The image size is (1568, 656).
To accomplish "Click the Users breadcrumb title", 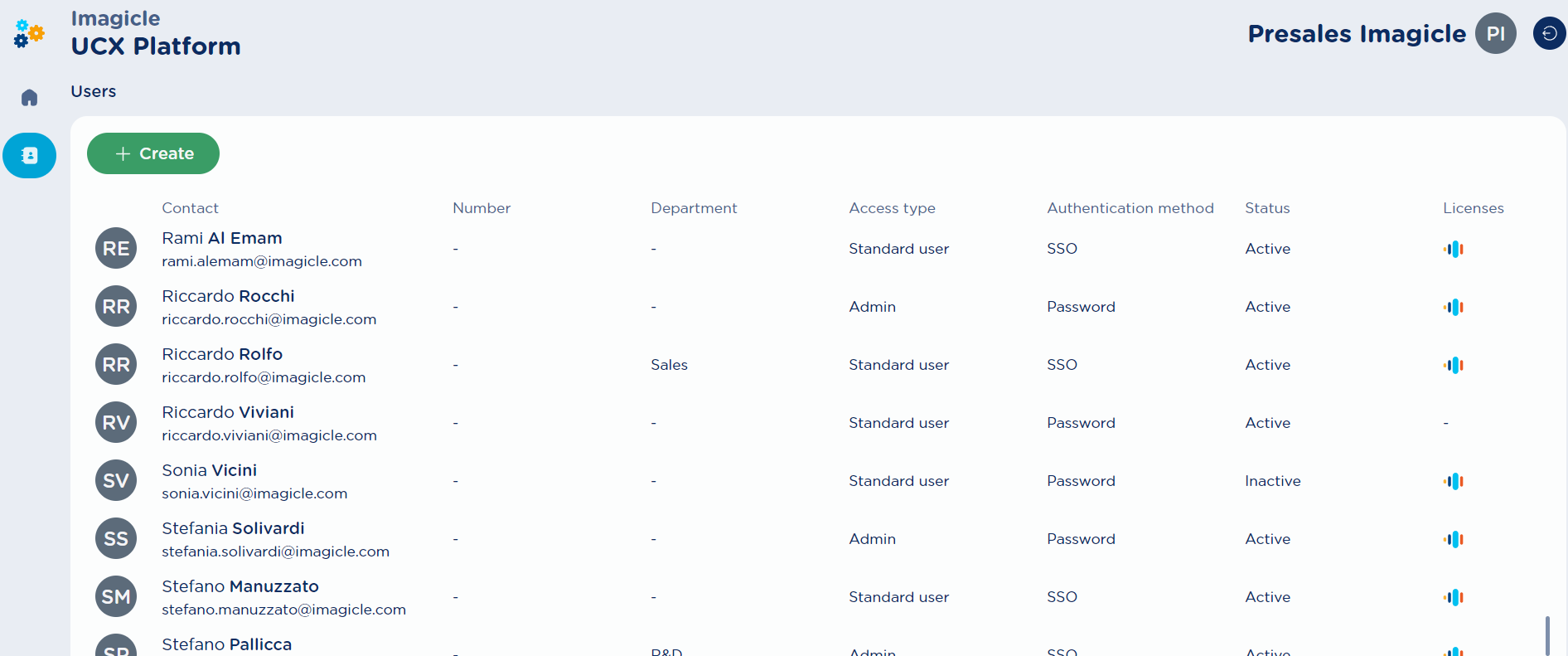I will pos(93,91).
